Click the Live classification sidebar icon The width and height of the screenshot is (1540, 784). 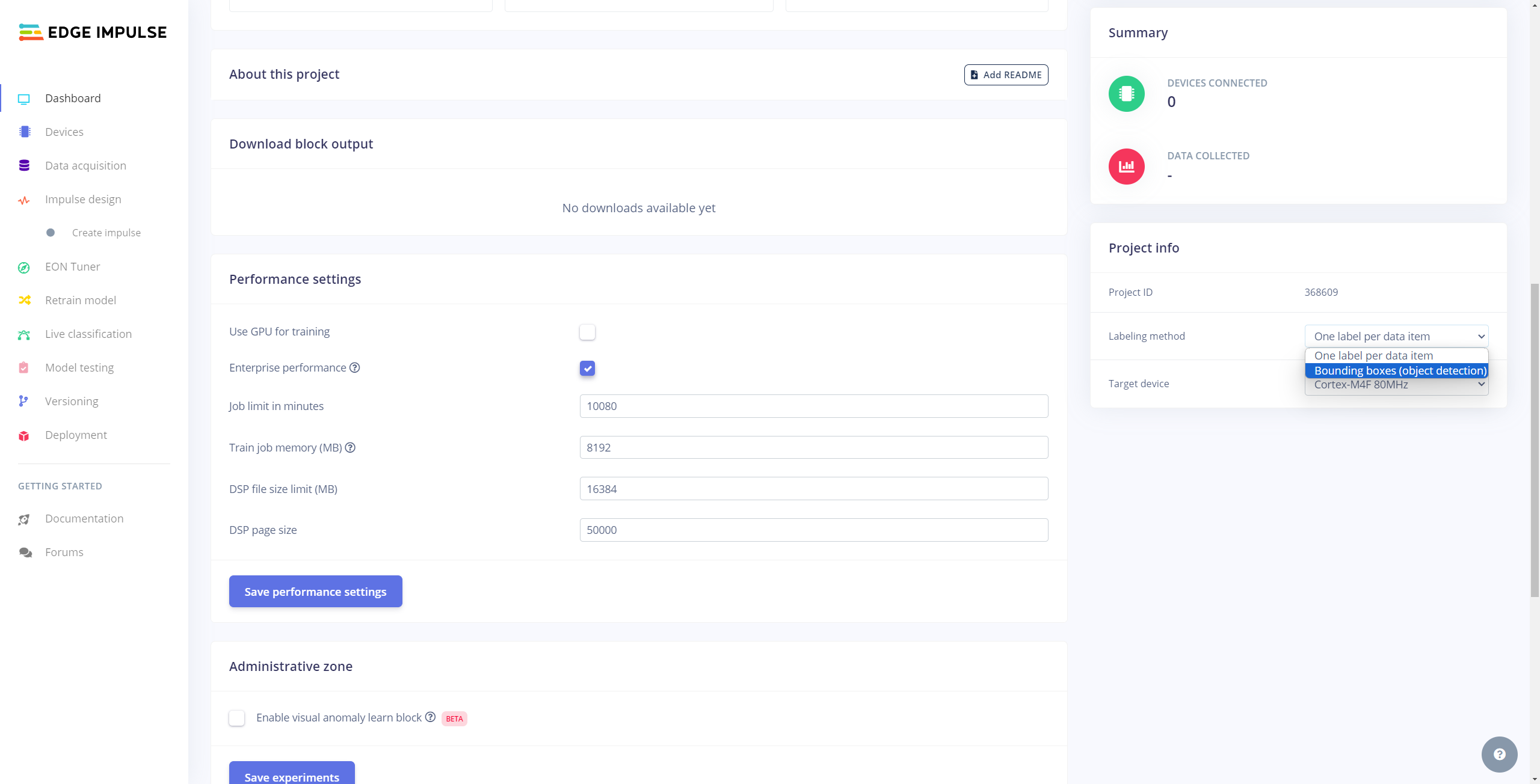pyautogui.click(x=24, y=334)
